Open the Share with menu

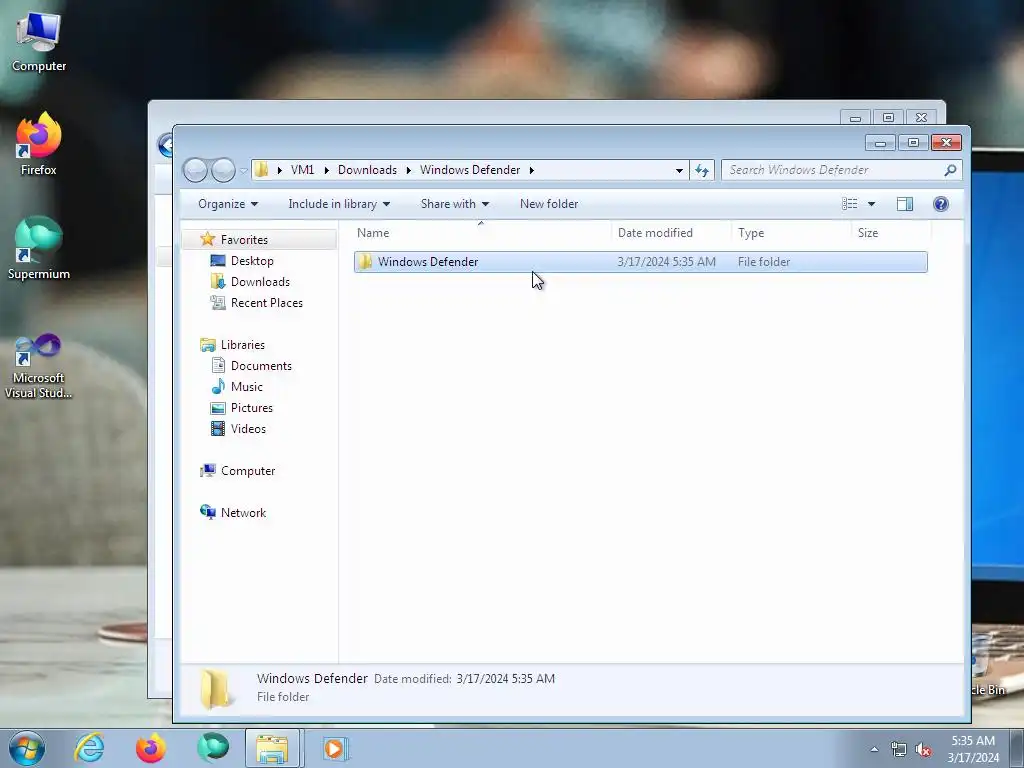[455, 204]
